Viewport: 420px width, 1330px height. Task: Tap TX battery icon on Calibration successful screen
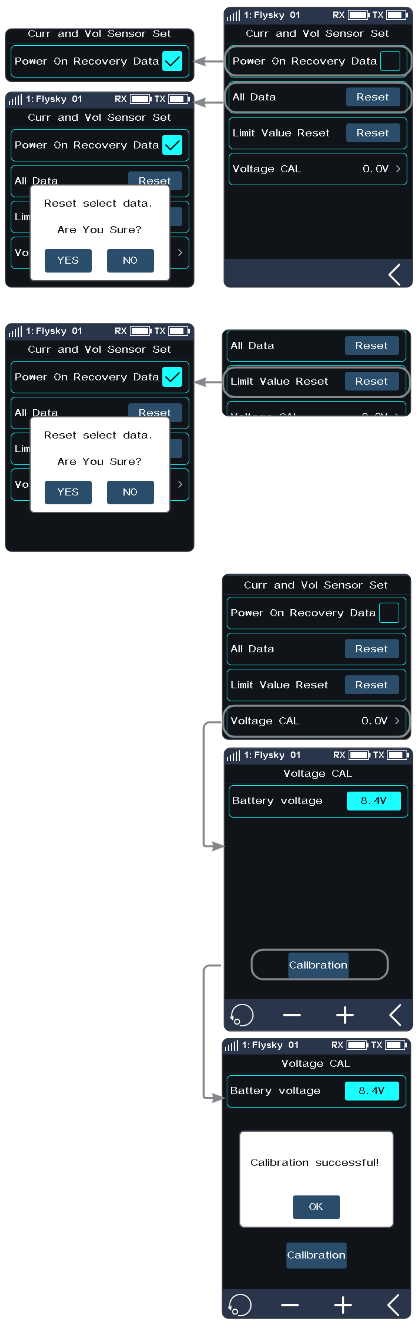[x=395, y=1045]
